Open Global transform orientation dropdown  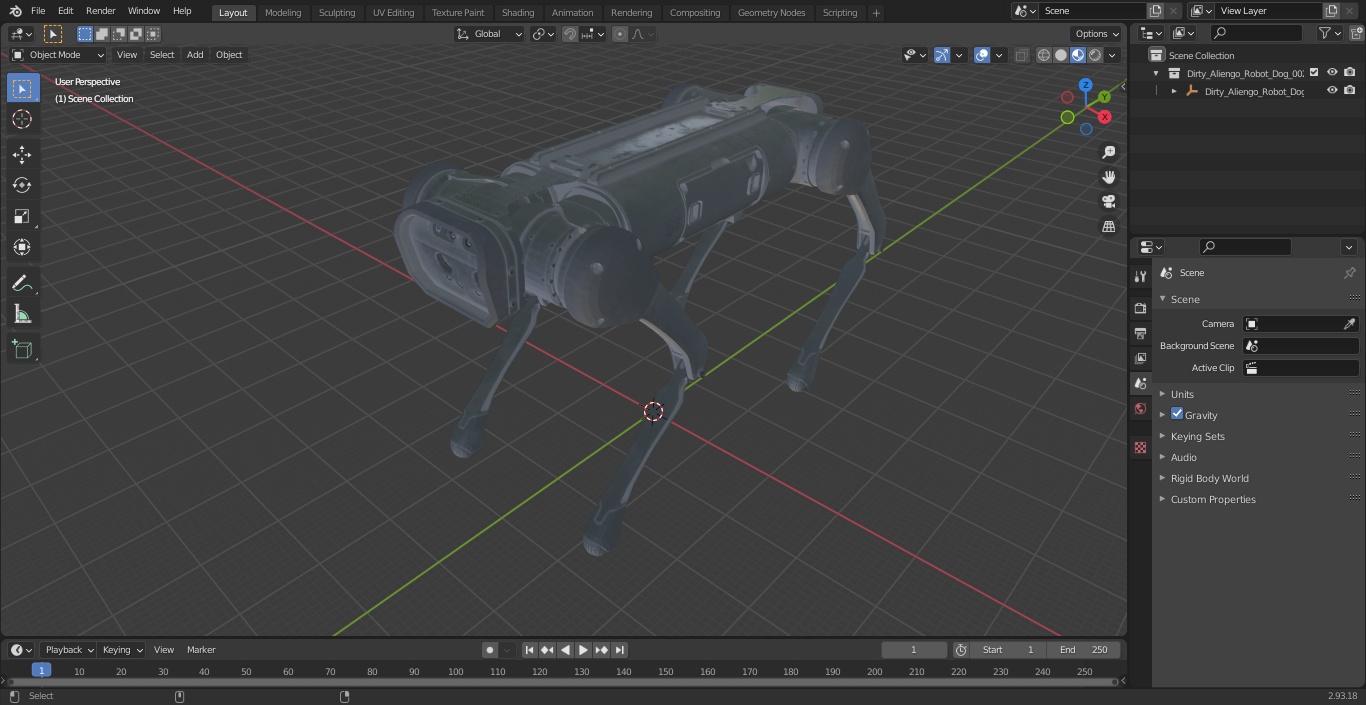[x=490, y=34]
